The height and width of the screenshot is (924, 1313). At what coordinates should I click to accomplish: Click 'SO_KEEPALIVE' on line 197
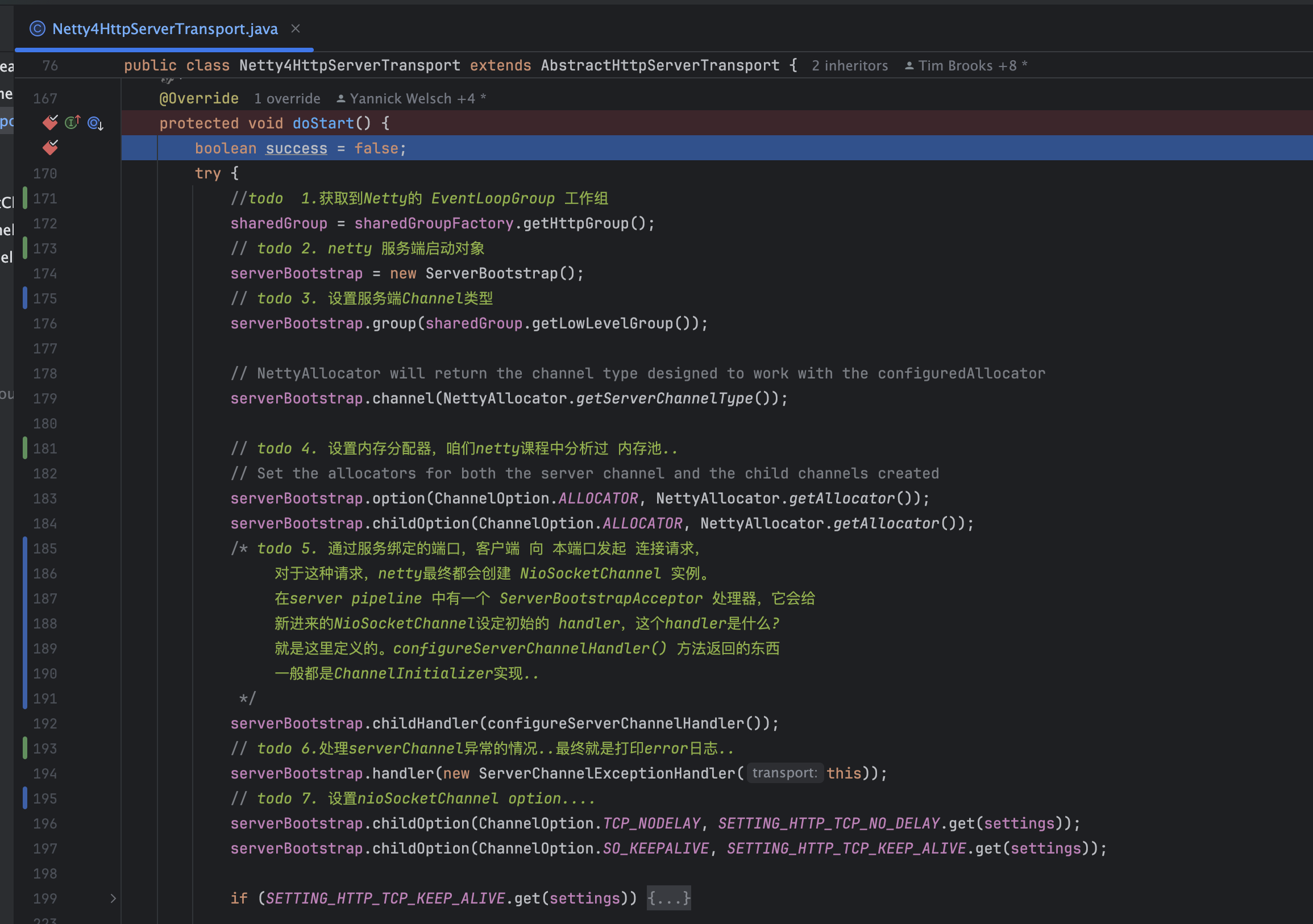(x=656, y=848)
